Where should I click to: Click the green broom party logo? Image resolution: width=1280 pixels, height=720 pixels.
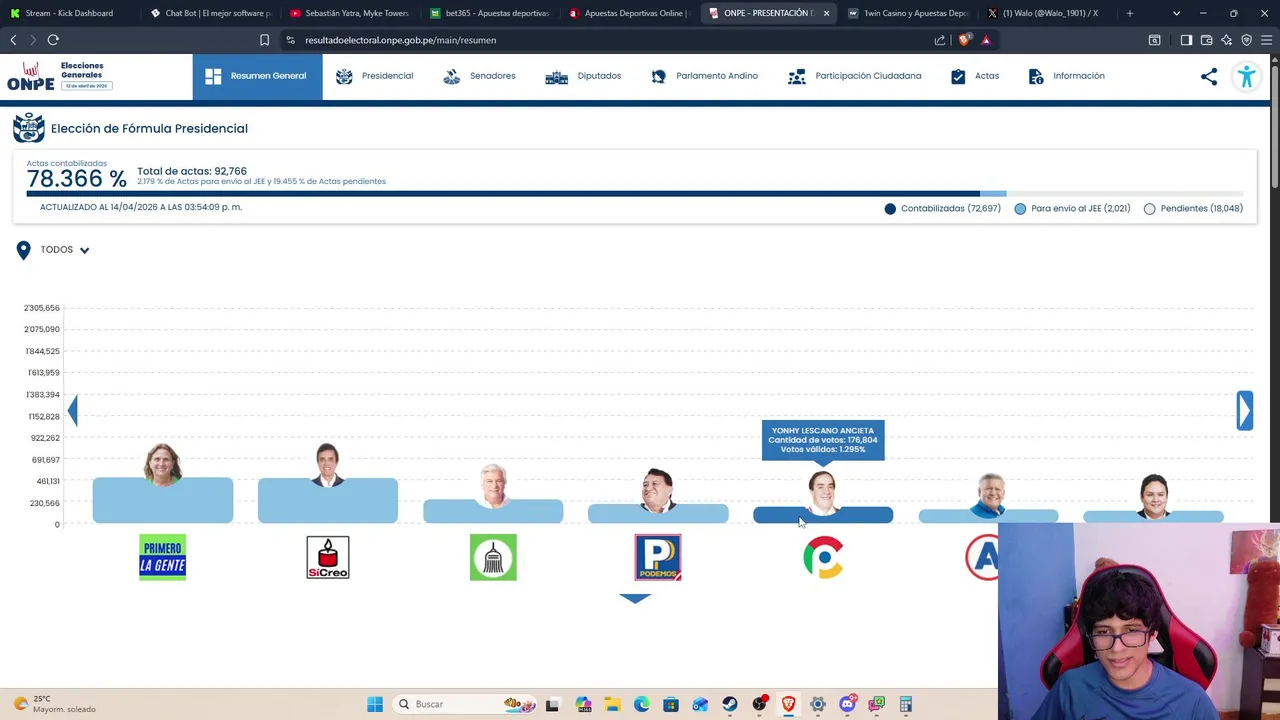point(493,557)
